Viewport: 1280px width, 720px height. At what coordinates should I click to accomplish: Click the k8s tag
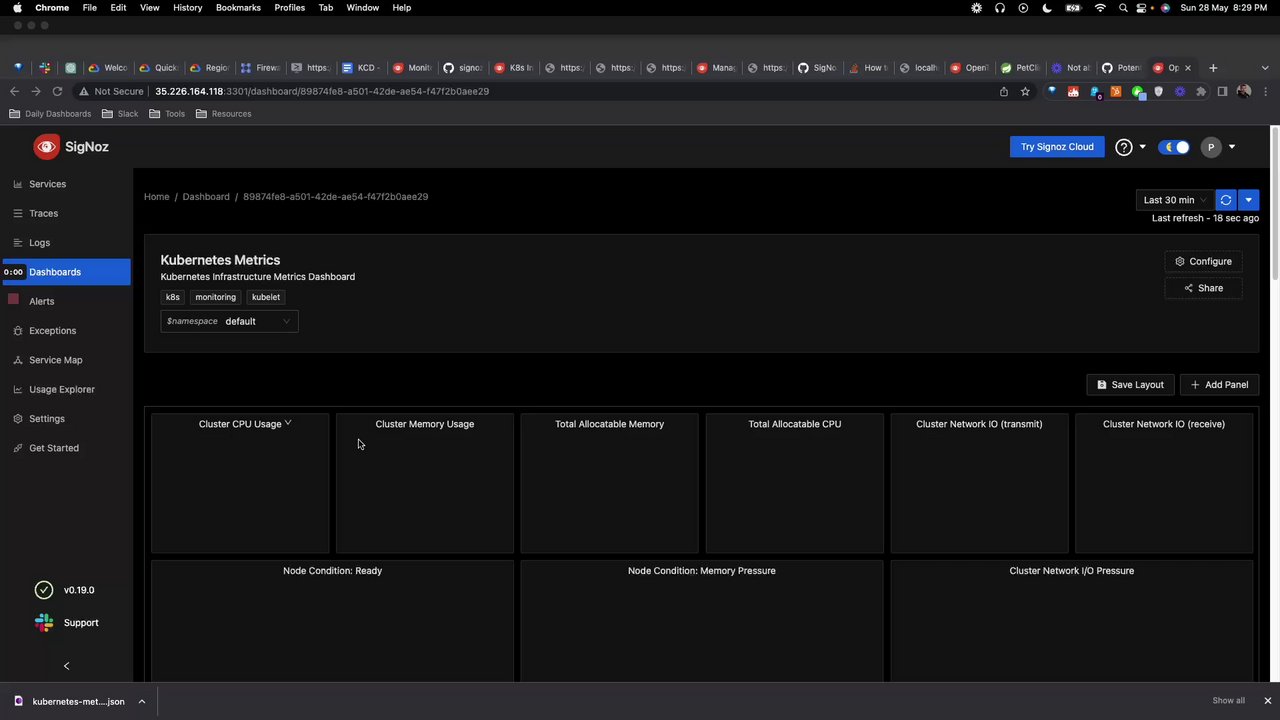coord(173,297)
